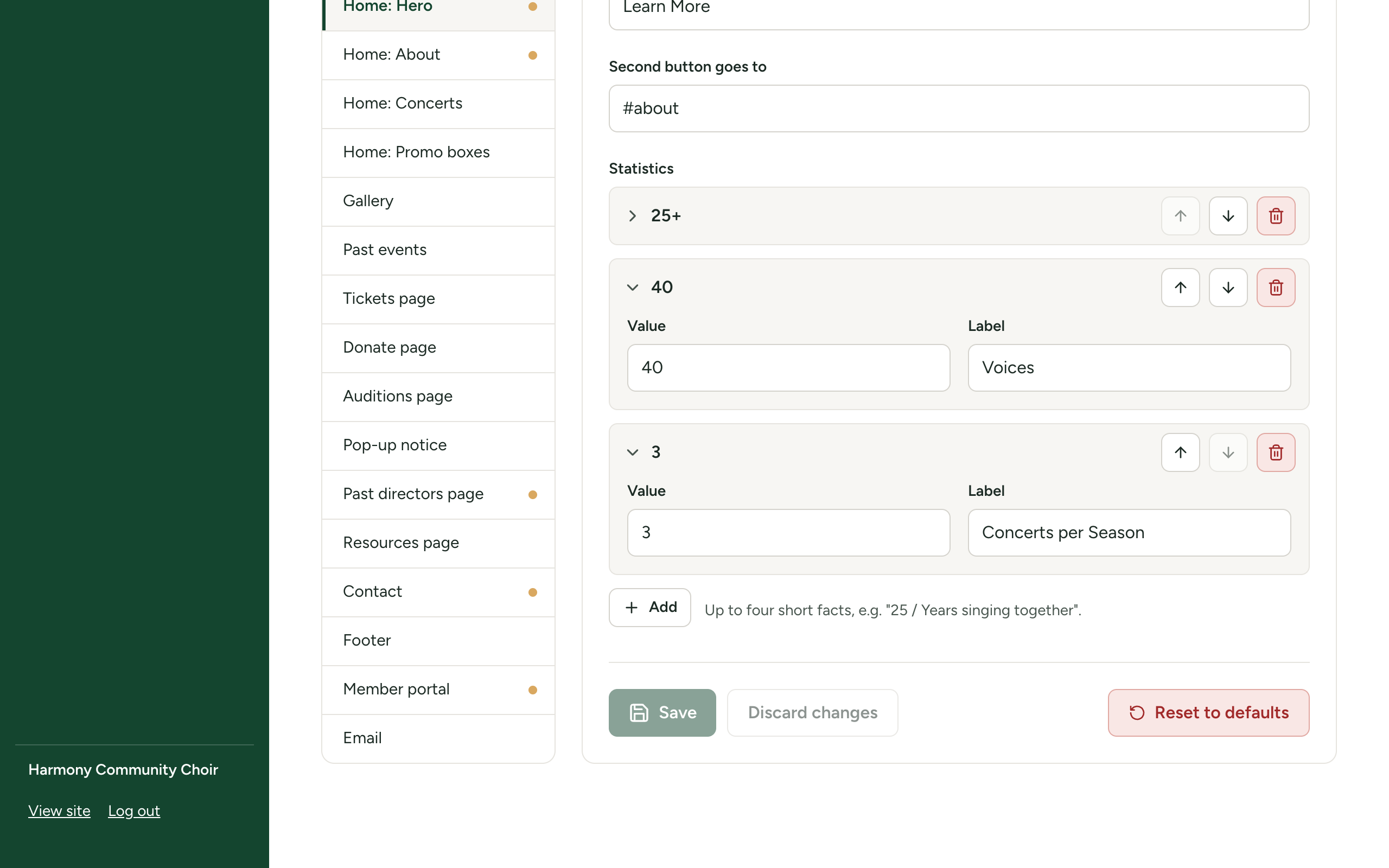Move the 3 statistic up

point(1180,452)
